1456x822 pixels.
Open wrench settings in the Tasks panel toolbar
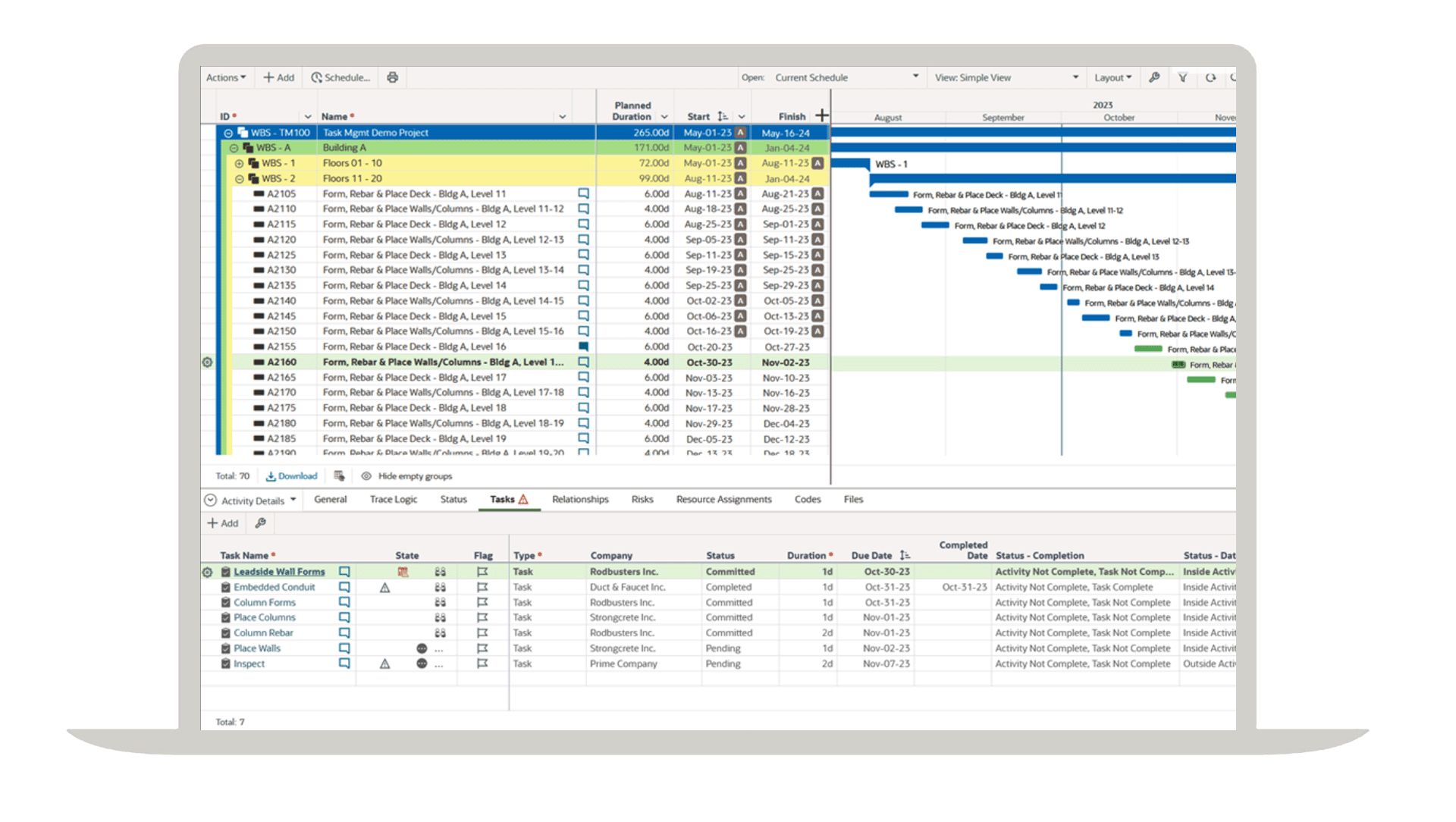tap(260, 523)
